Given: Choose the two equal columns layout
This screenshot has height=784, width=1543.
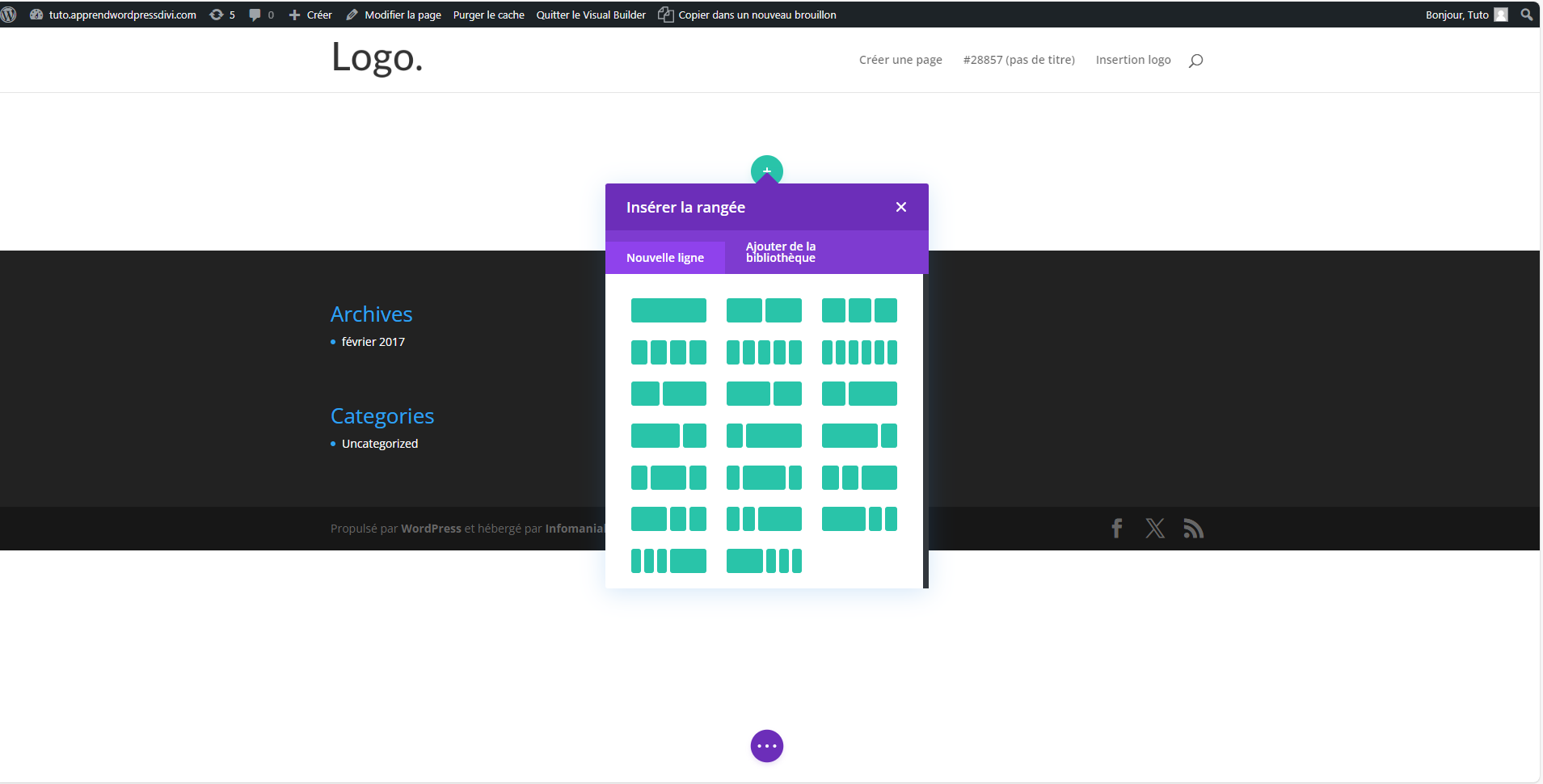Looking at the screenshot, I should (x=764, y=310).
